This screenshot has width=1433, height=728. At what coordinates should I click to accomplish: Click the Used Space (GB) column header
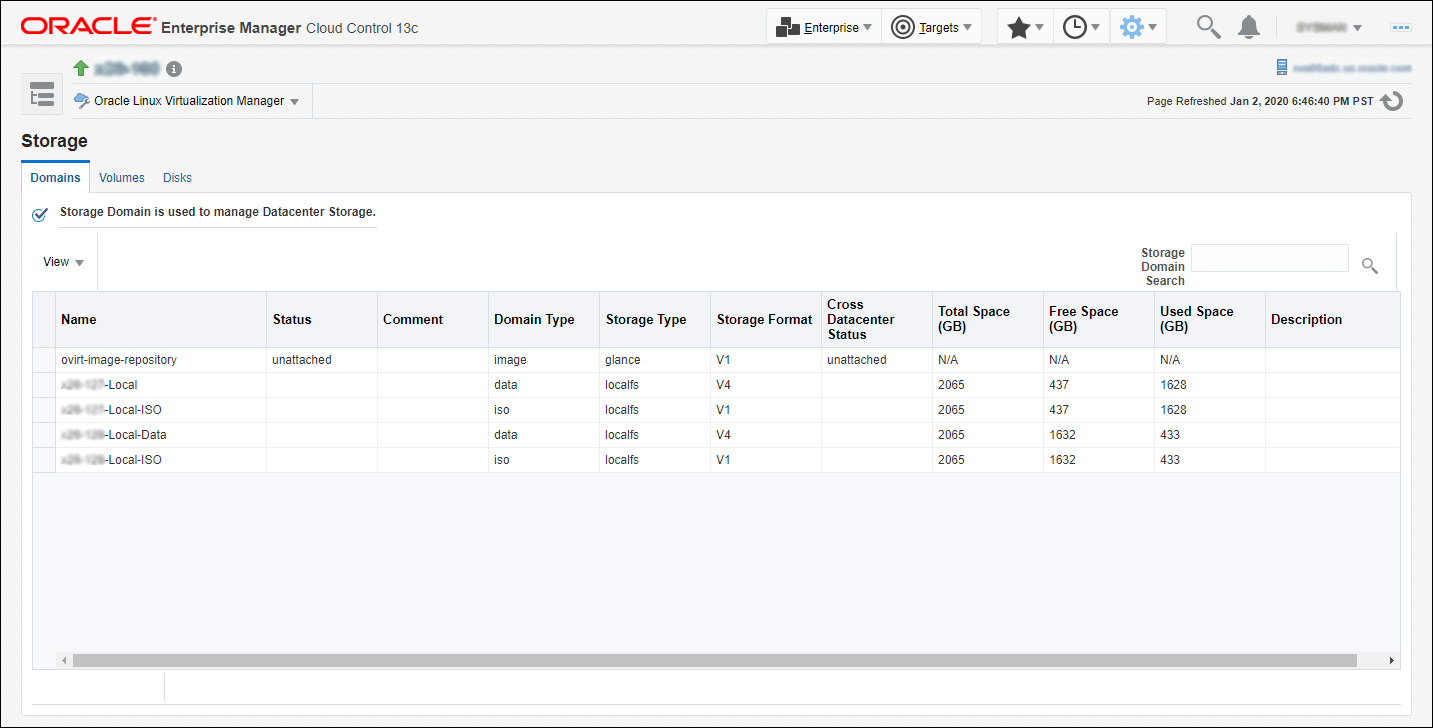pos(1210,320)
